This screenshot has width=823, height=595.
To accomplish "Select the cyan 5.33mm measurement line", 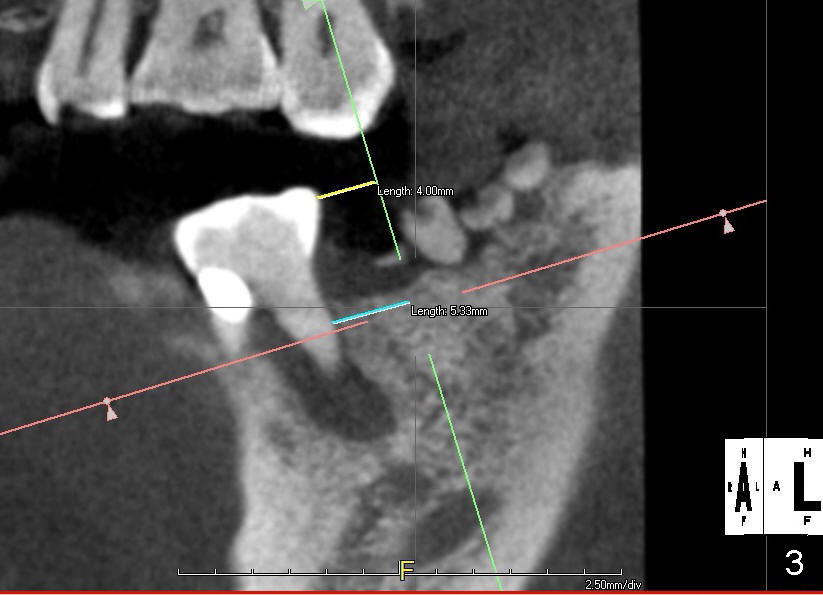I will pos(370,312).
